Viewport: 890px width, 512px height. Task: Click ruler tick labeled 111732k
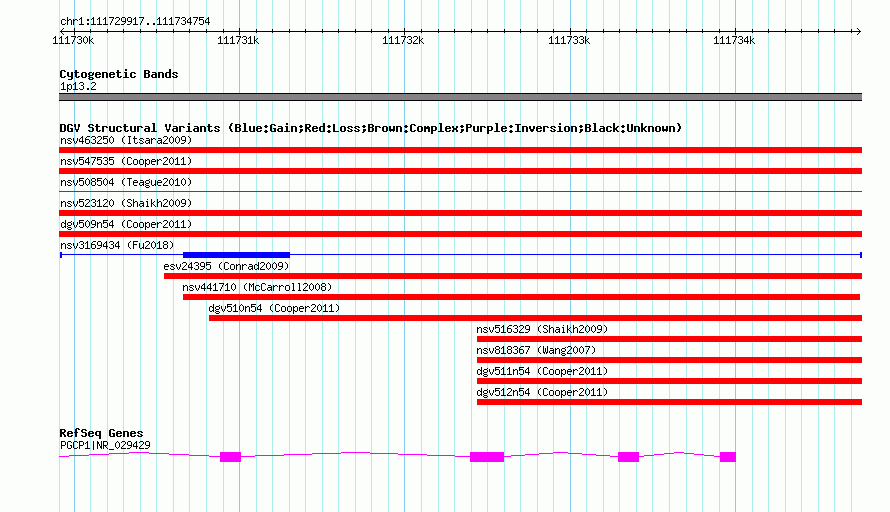pyautogui.click(x=404, y=40)
